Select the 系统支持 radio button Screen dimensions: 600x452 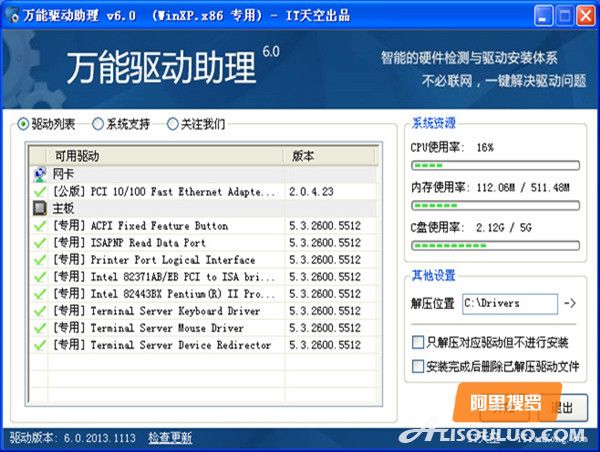[x=98, y=124]
